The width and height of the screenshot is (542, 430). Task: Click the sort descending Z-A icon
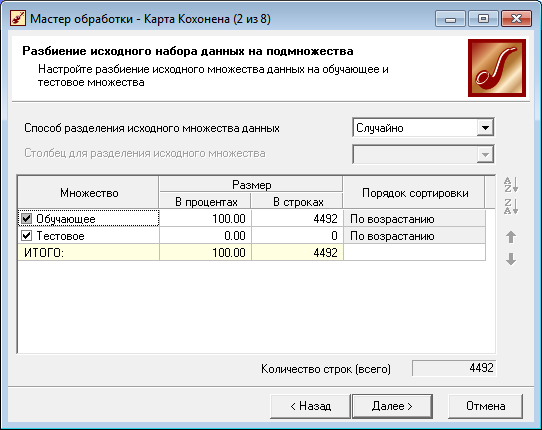pyautogui.click(x=511, y=206)
